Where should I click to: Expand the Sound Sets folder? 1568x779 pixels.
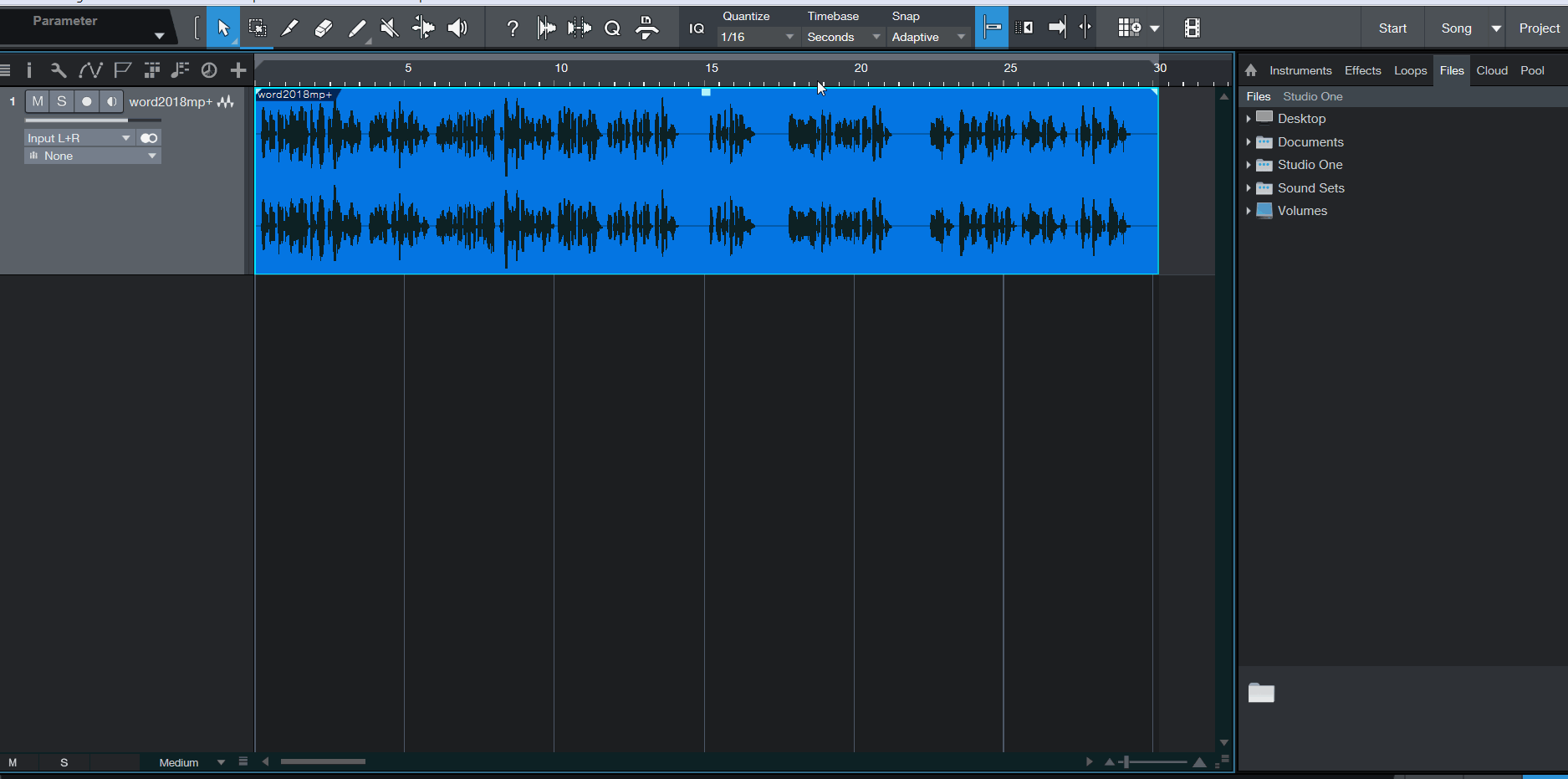tap(1249, 188)
